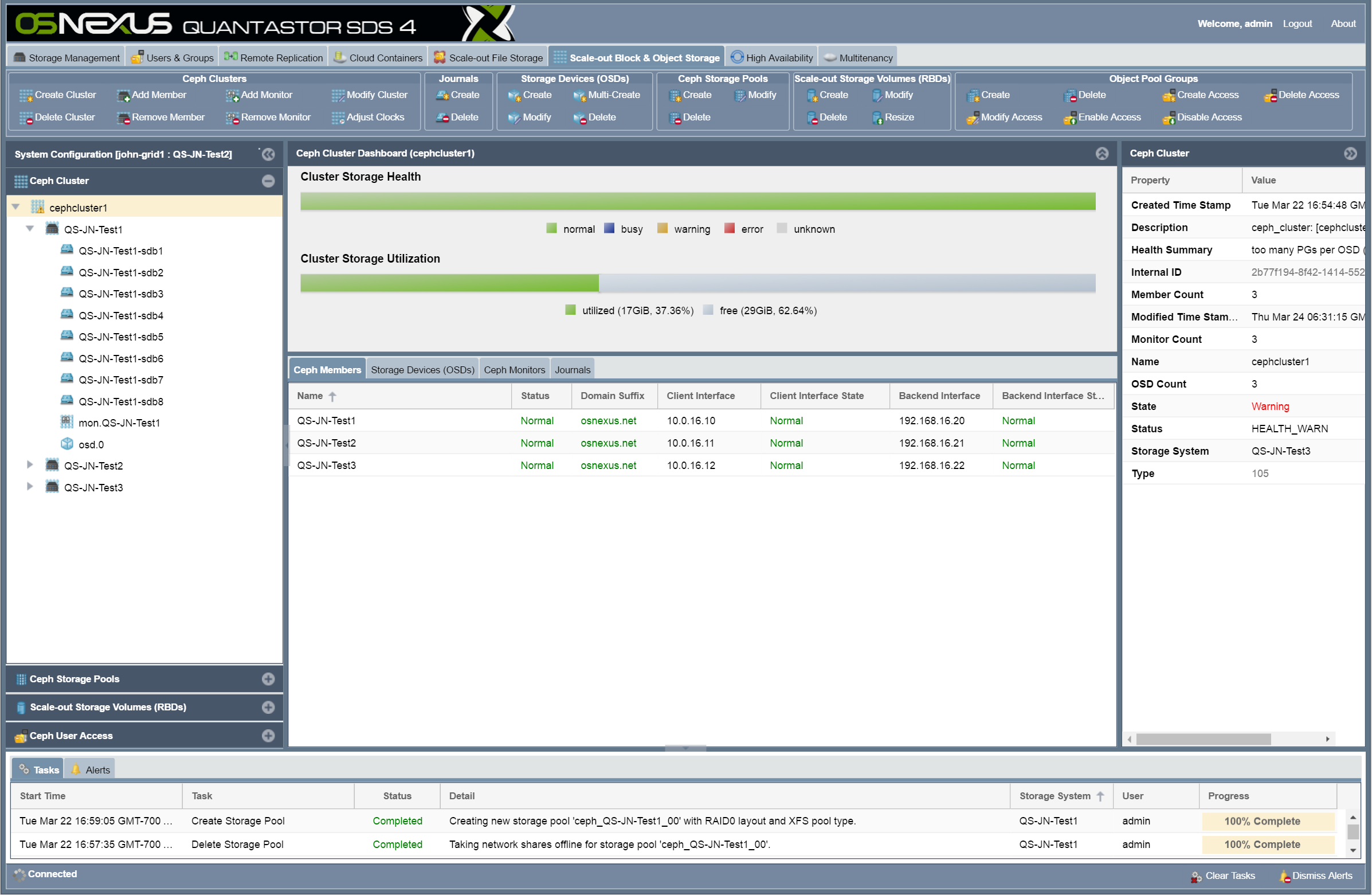
Task: Collapse the Ceph Cluster tree section
Action: pyautogui.click(x=268, y=181)
